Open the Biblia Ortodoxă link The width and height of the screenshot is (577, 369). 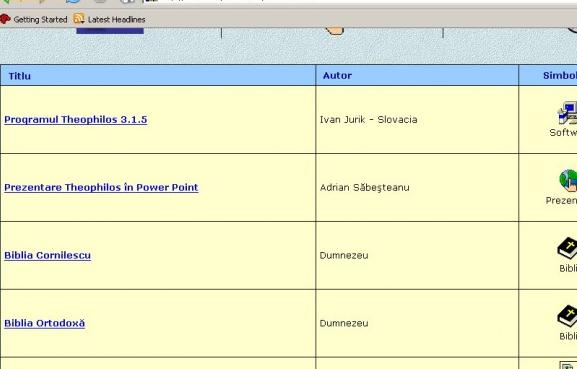45,323
